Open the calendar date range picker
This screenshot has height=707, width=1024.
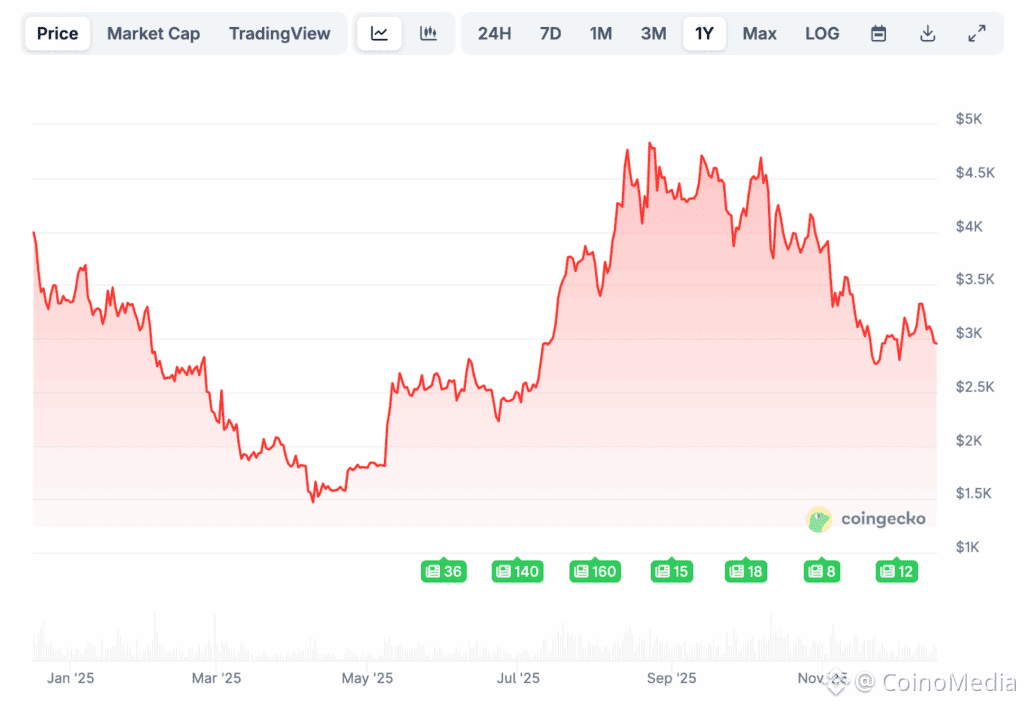coord(878,33)
